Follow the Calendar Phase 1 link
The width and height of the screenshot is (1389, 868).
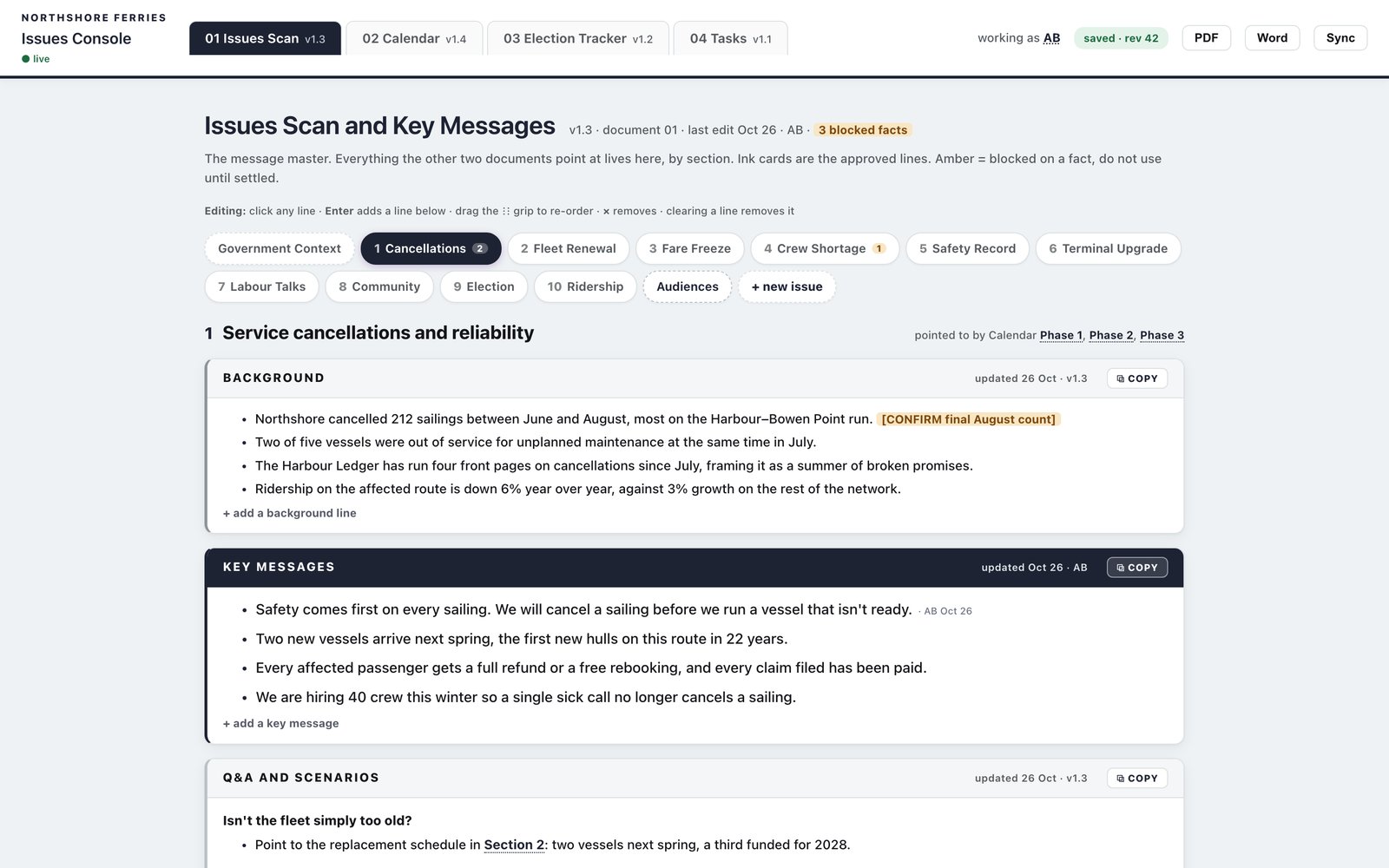click(x=1061, y=335)
